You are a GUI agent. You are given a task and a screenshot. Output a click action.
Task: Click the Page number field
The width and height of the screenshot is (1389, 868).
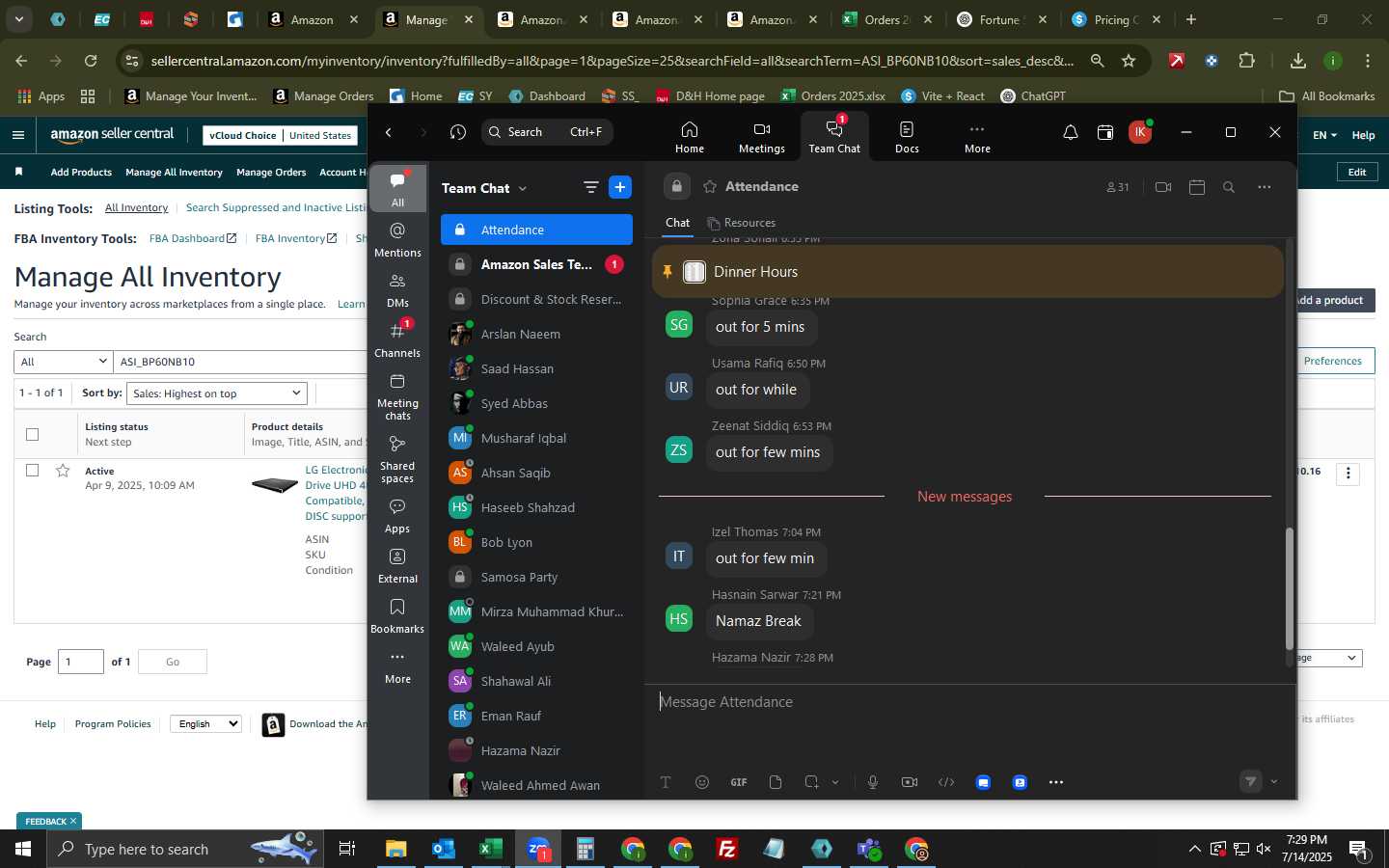[81, 662]
